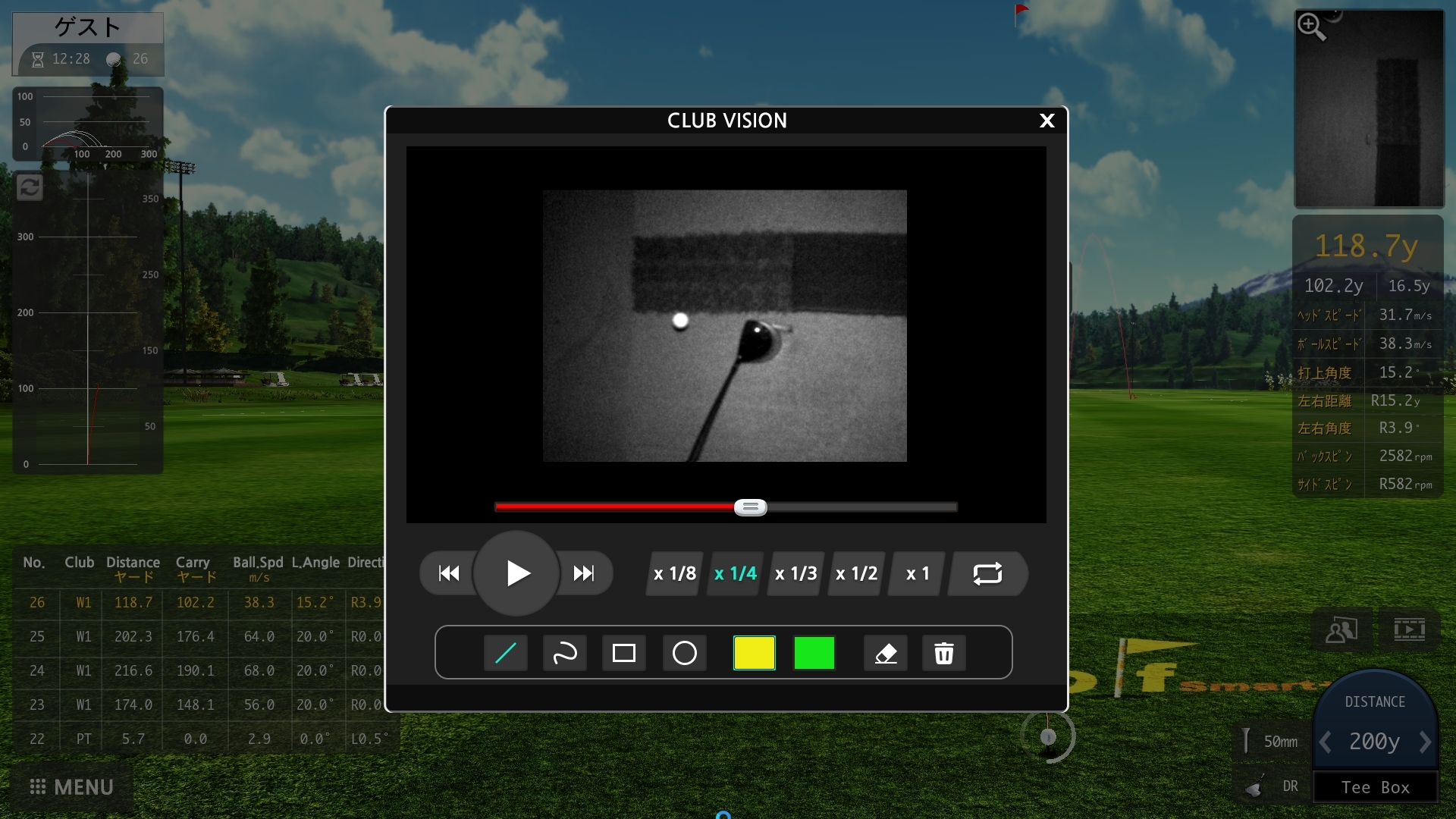Select the straight line drawing tool
Screen dimensions: 1456x819
click(x=506, y=653)
